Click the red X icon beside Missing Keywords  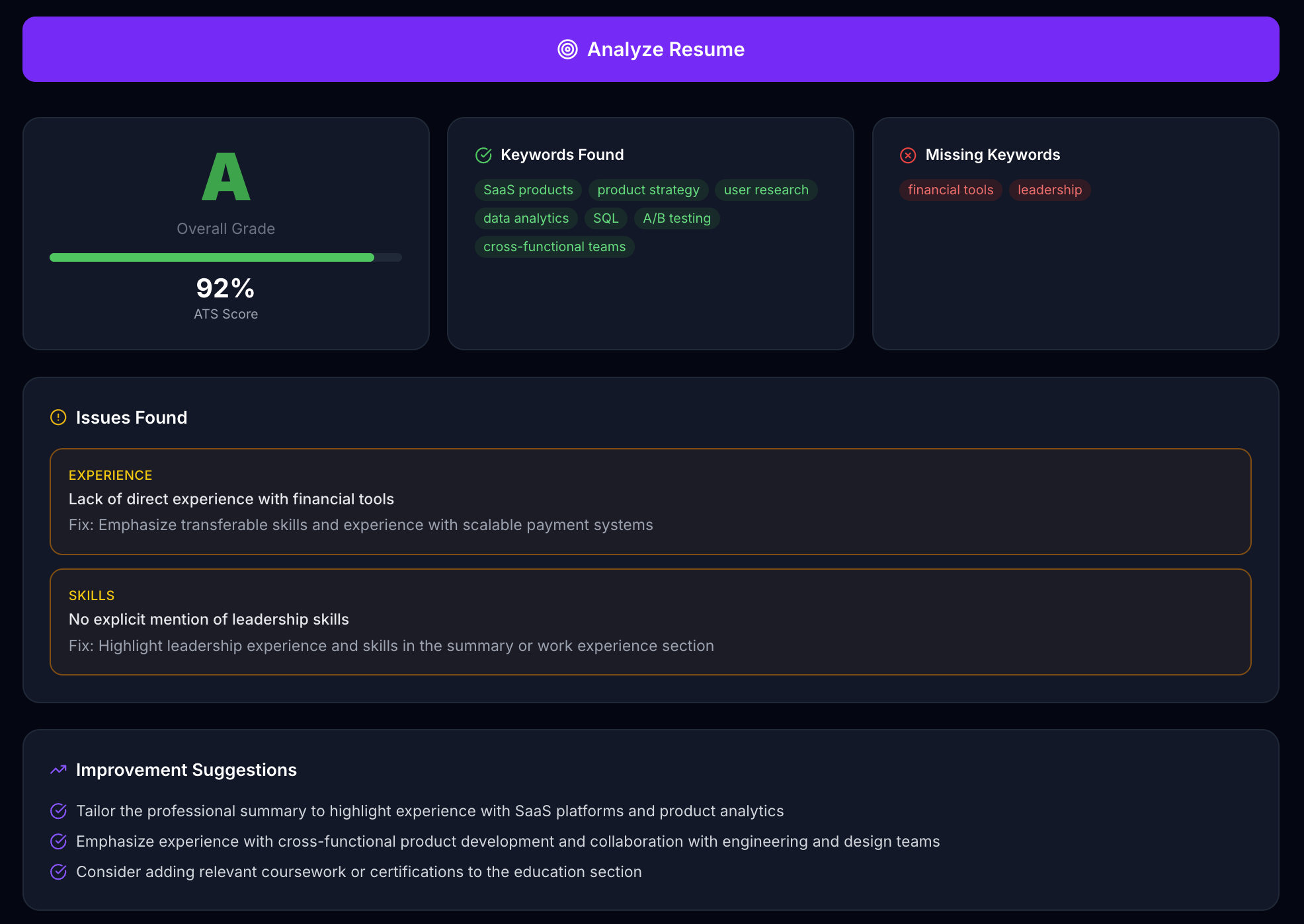(908, 155)
